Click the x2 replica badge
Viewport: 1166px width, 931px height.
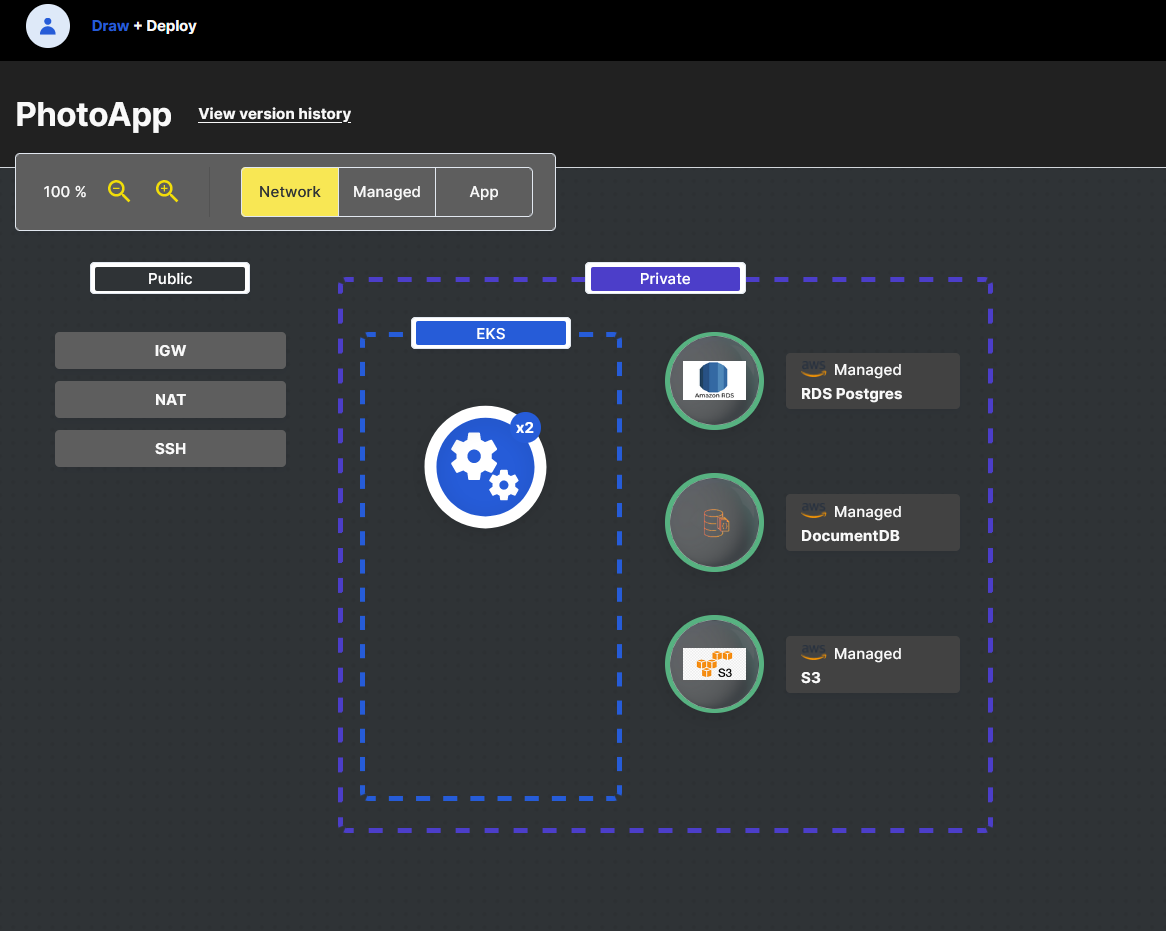[525, 428]
